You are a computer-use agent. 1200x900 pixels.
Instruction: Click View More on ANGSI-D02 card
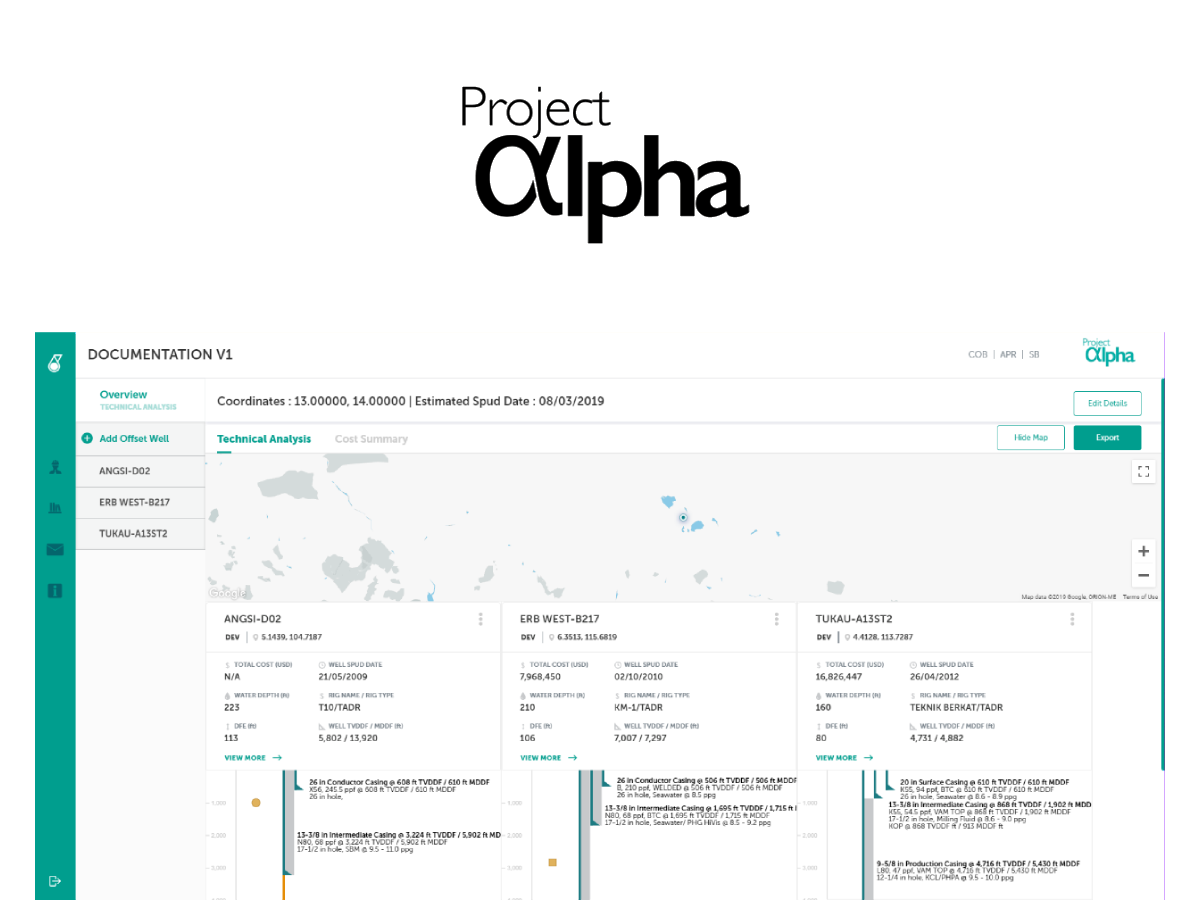coord(253,758)
